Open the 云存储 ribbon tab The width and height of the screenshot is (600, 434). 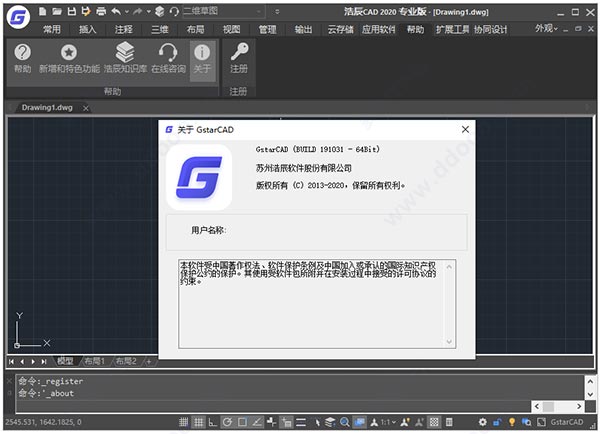tap(340, 29)
